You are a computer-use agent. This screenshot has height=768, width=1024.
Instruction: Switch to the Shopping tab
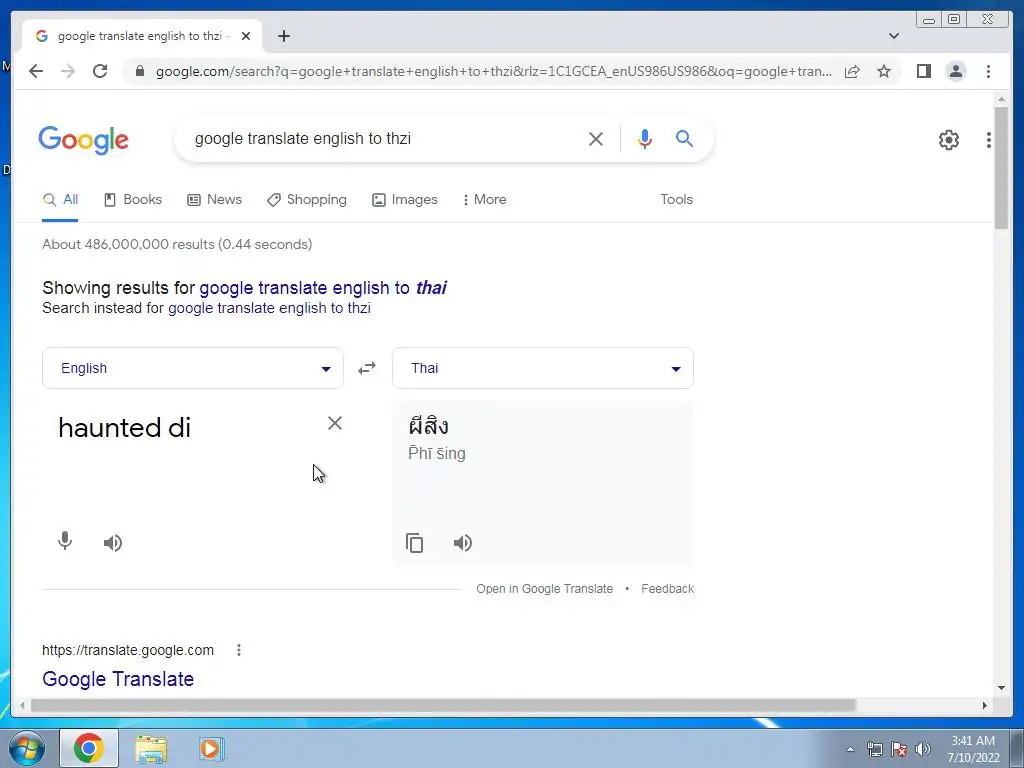pyautogui.click(x=307, y=200)
